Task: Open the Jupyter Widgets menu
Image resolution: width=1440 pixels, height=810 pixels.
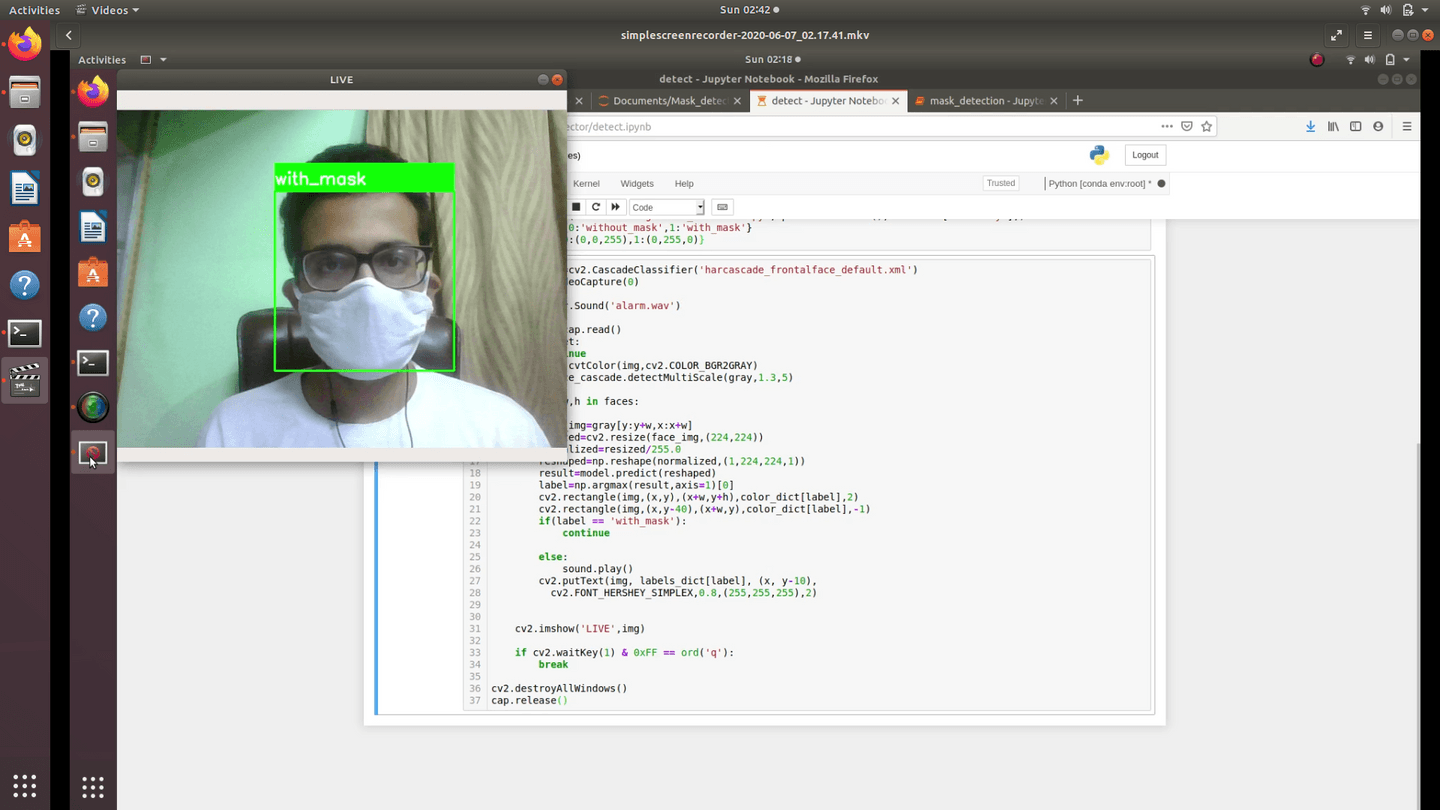Action: tap(637, 184)
